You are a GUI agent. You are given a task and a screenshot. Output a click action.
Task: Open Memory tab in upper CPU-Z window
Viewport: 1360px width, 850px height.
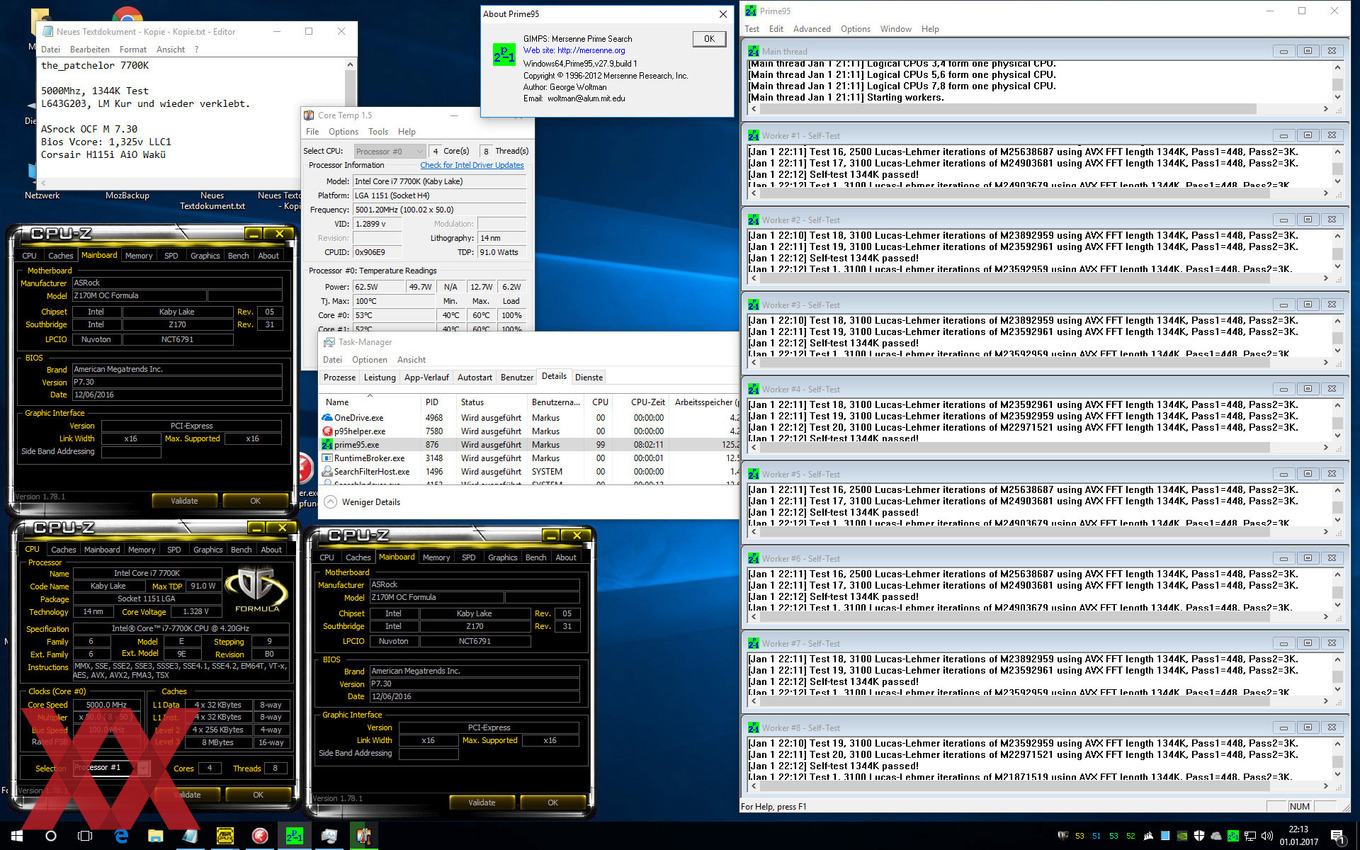(139, 255)
